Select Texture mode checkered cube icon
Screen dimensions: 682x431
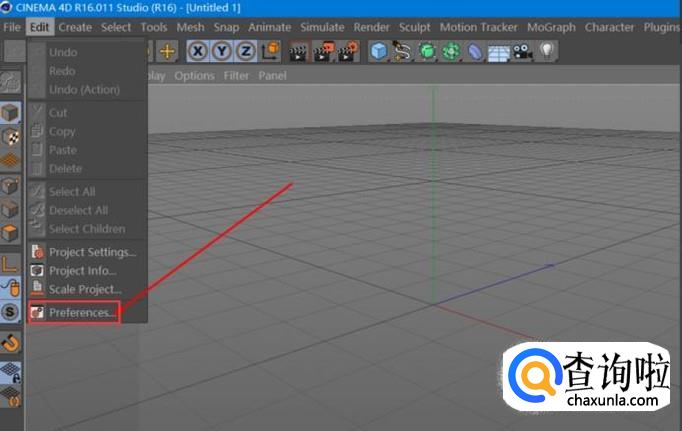[x=10, y=137]
